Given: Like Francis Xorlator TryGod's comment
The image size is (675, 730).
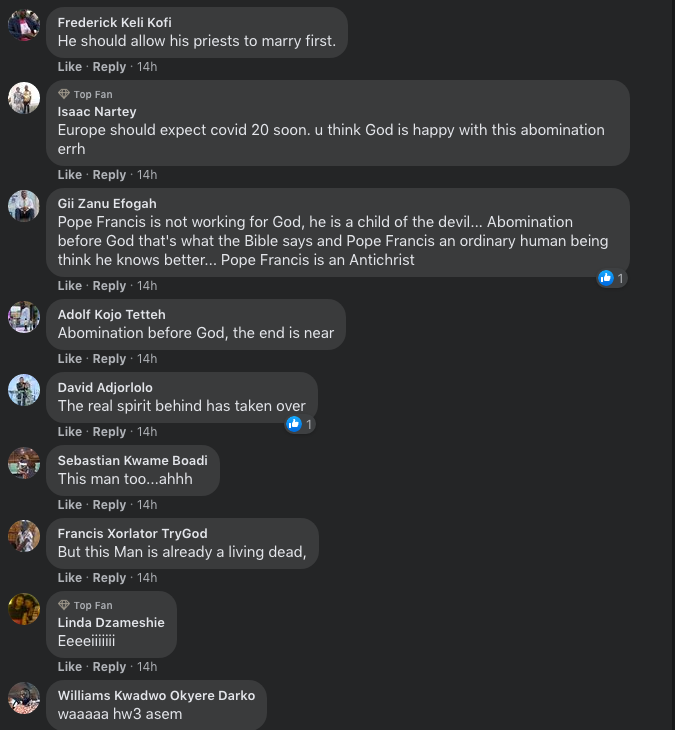Looking at the screenshot, I should pos(70,578).
